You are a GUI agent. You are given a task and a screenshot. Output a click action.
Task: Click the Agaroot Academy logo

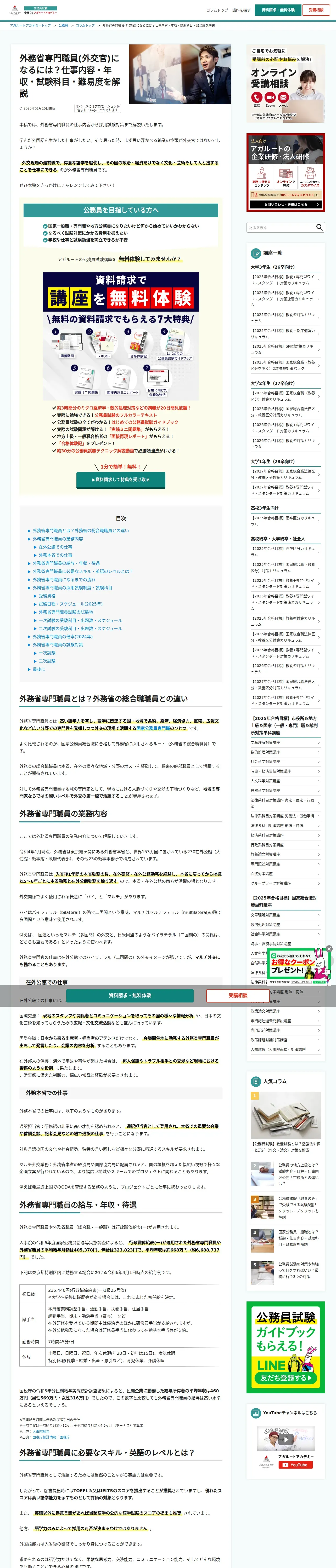(32, 10)
